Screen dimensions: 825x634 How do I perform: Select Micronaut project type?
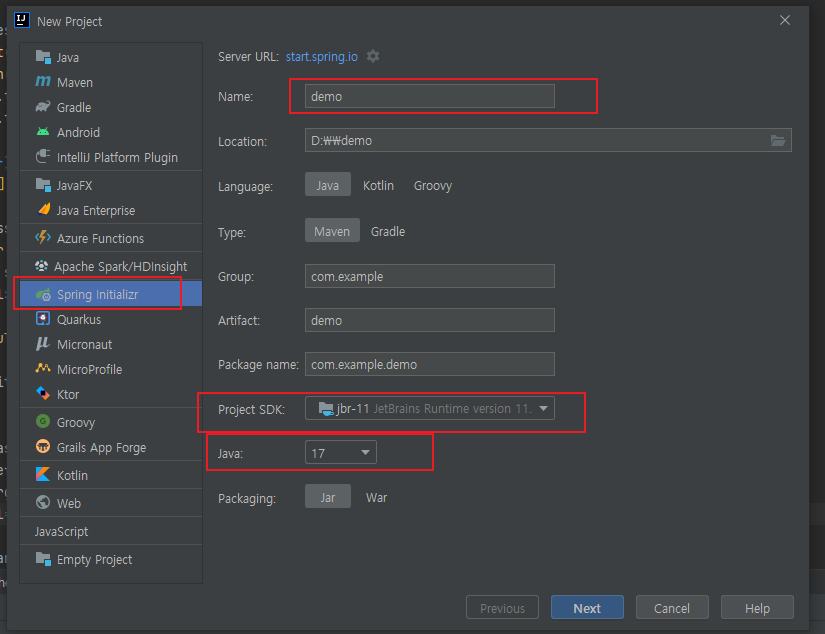(x=110, y=344)
